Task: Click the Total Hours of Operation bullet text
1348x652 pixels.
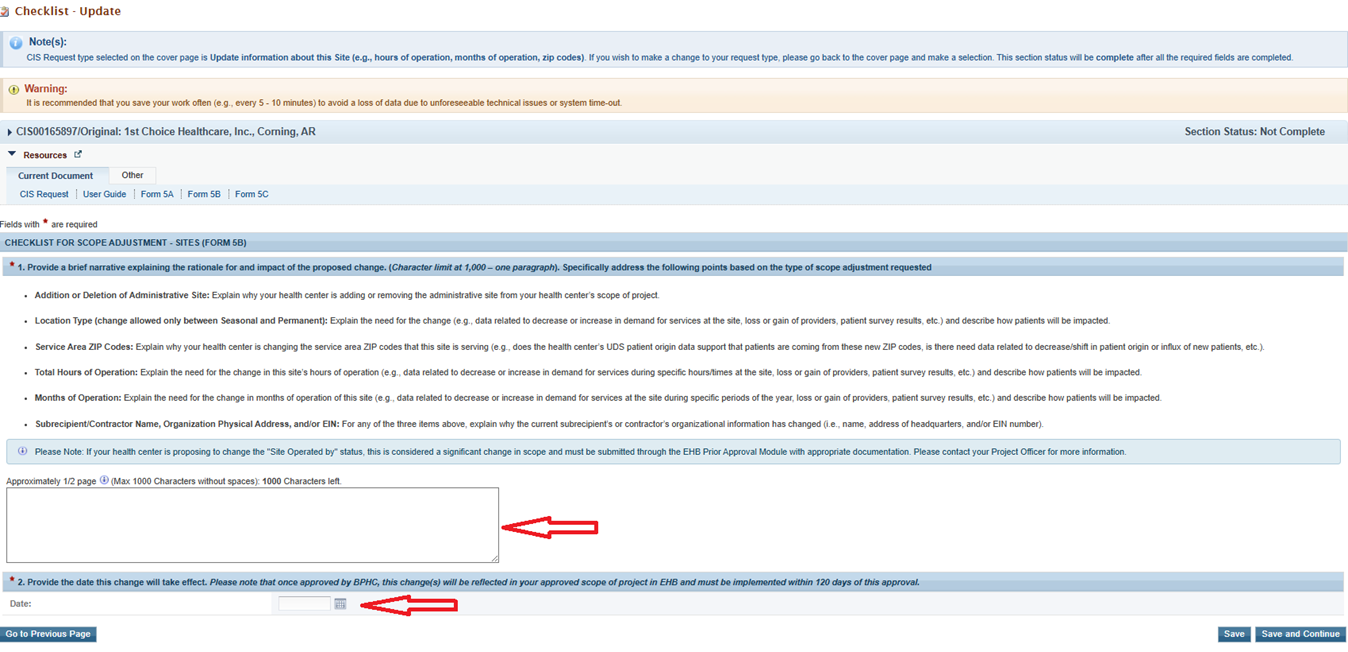Action: point(588,372)
